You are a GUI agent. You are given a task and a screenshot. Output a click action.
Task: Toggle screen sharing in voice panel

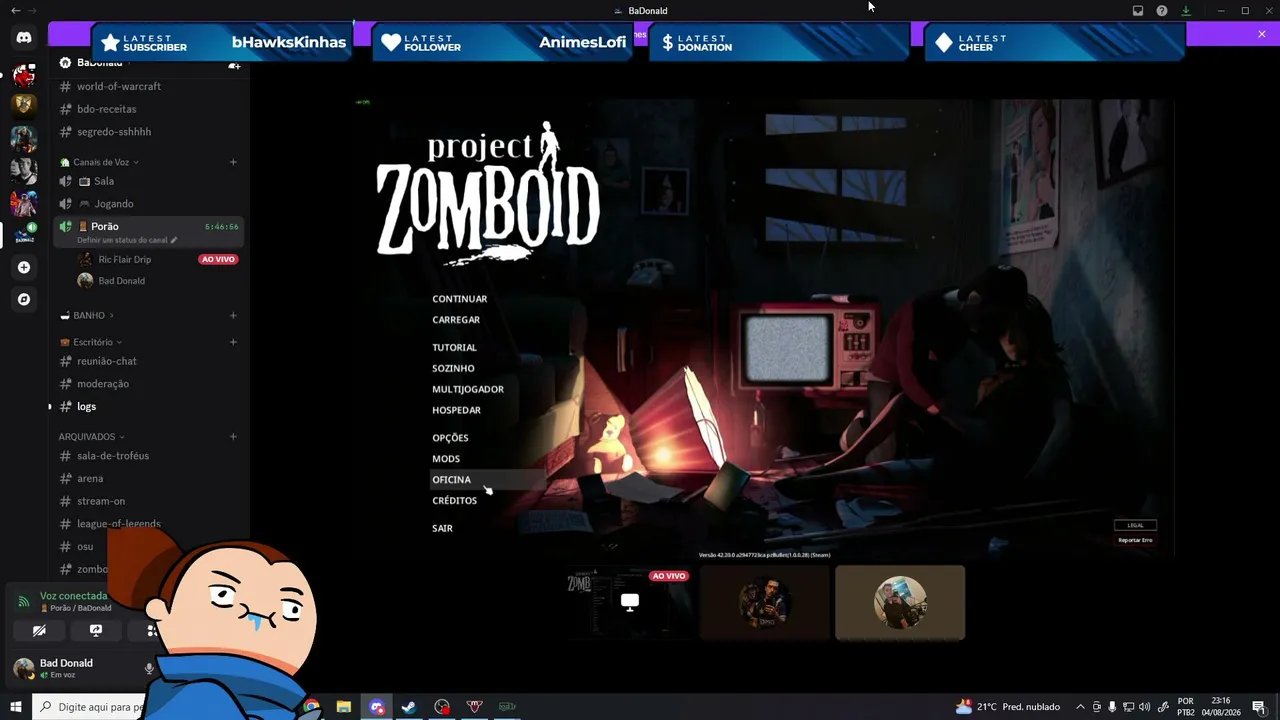pos(96,631)
